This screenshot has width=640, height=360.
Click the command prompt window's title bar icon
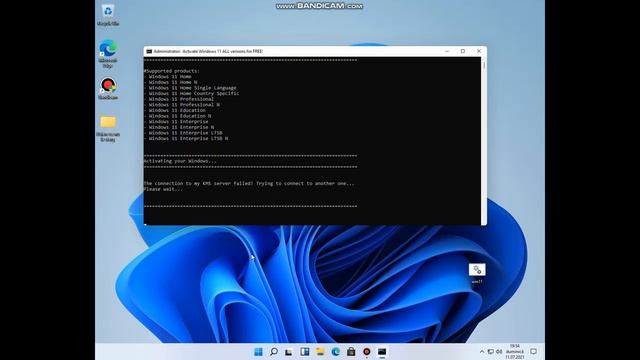[x=149, y=51]
